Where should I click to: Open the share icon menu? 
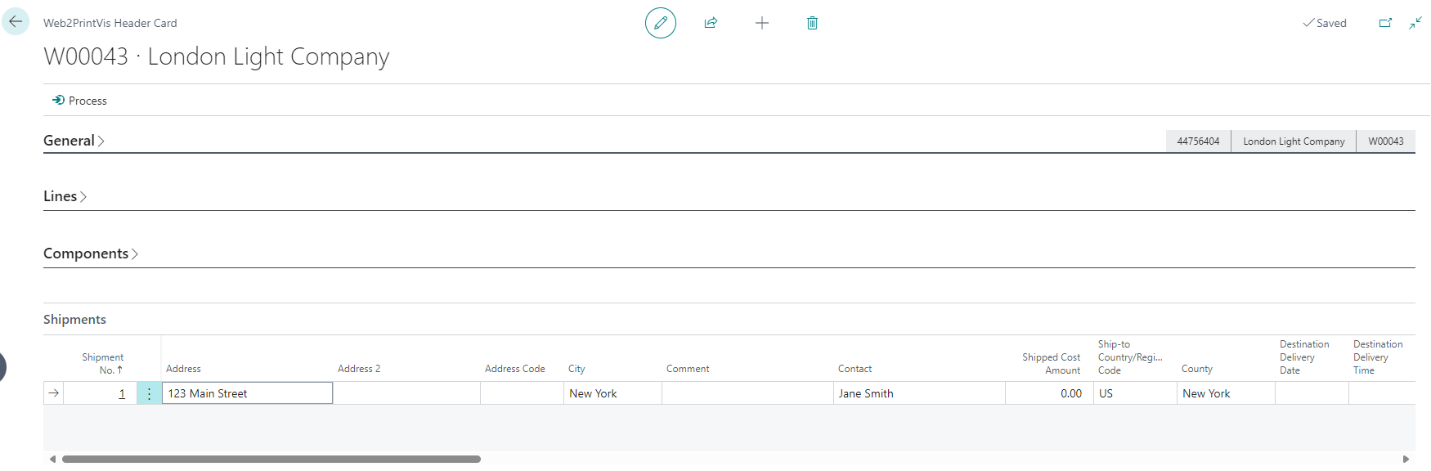(x=711, y=22)
